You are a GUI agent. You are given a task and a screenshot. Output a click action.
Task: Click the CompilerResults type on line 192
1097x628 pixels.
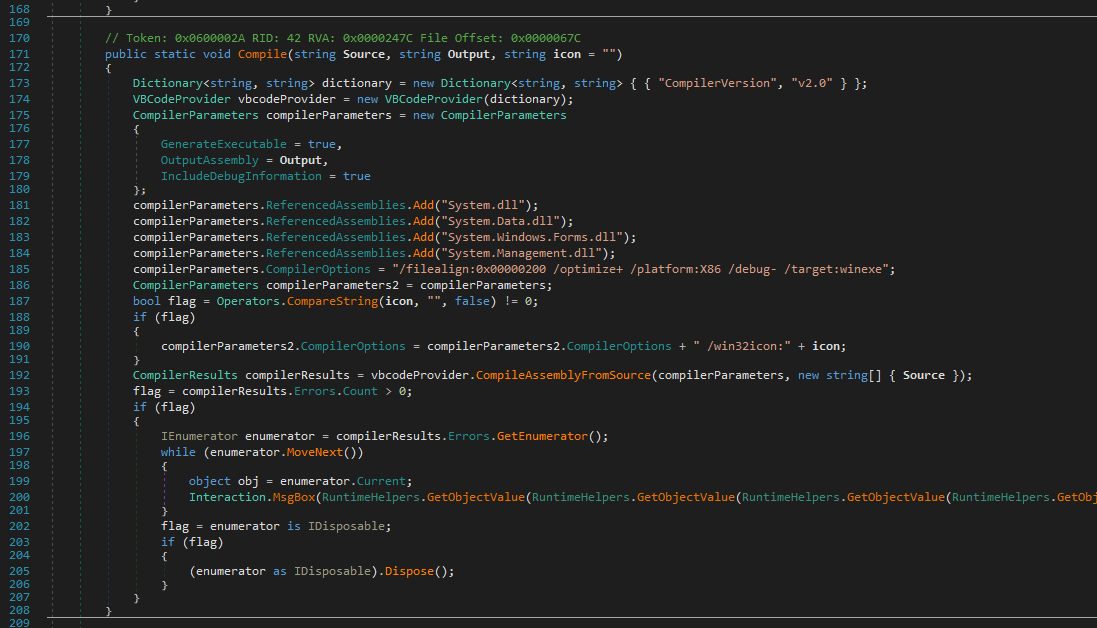point(185,375)
